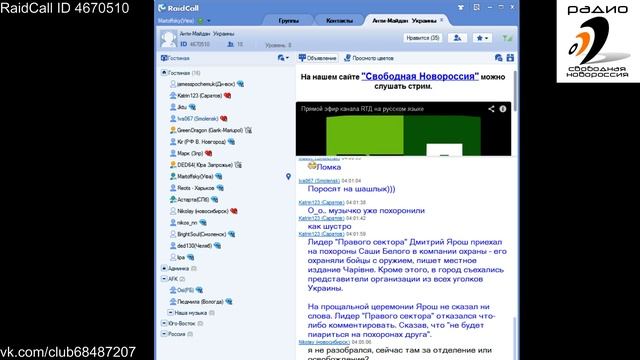Click the red heart badge beside Марк (Зпр)
Image resolution: width=640 pixels, height=360 pixels.
209,153
